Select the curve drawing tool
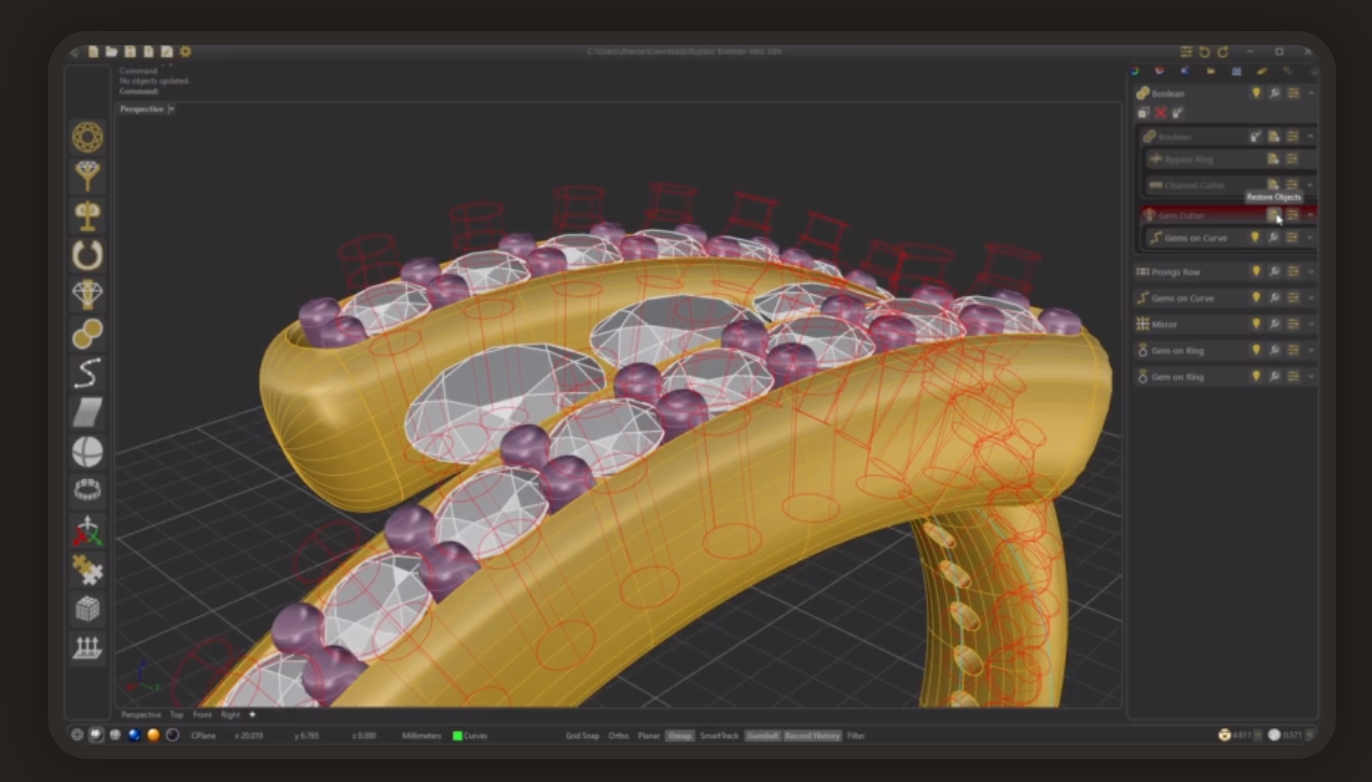Image resolution: width=1372 pixels, height=782 pixels. [x=88, y=373]
